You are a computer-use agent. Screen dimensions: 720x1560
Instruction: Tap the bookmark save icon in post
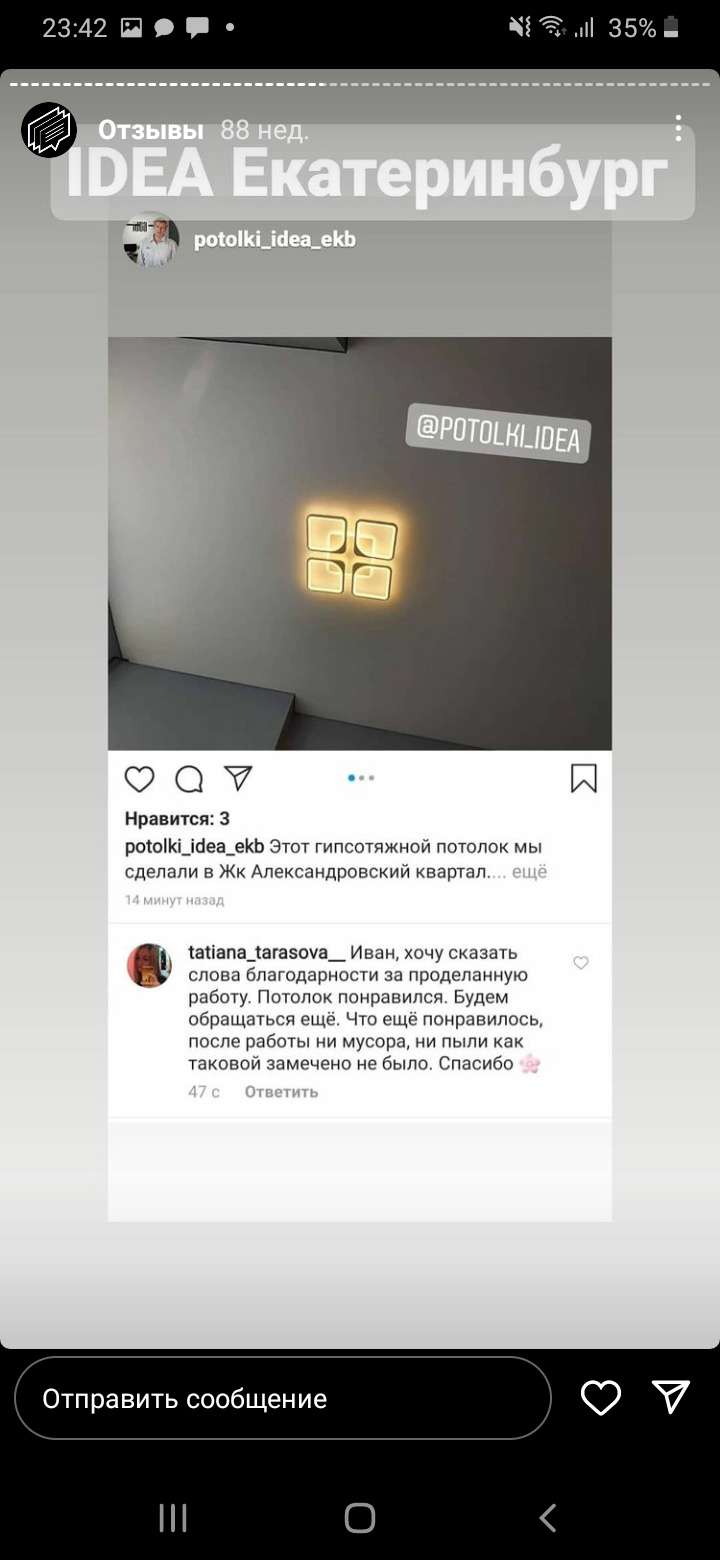click(x=584, y=779)
